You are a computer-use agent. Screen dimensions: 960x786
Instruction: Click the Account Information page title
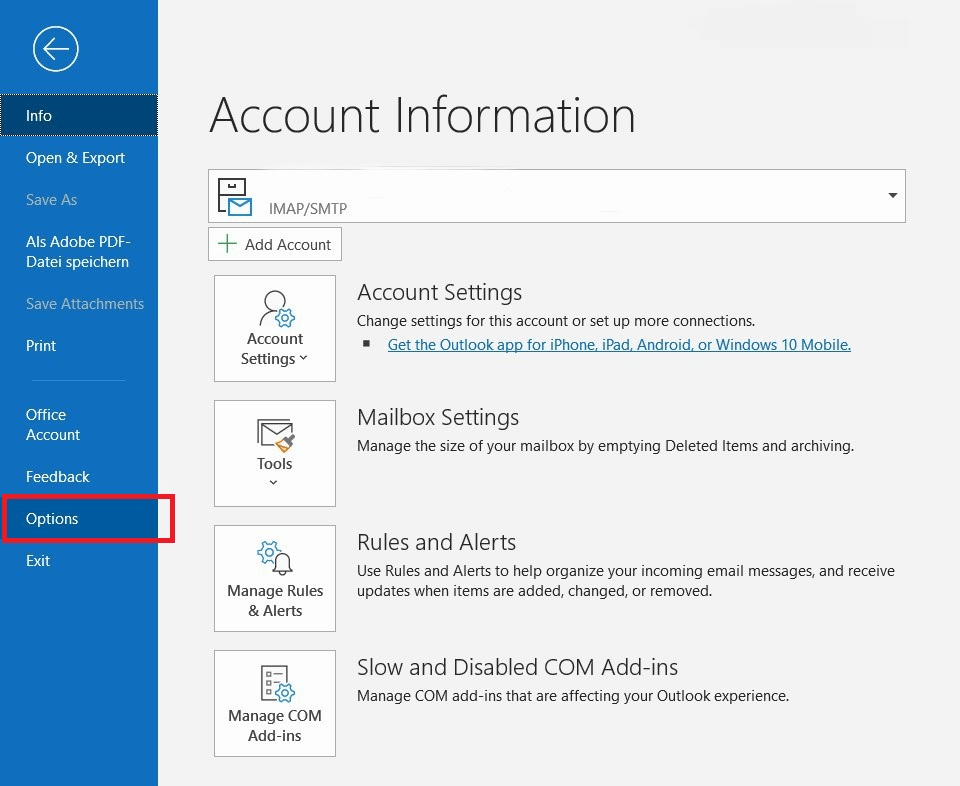[422, 115]
